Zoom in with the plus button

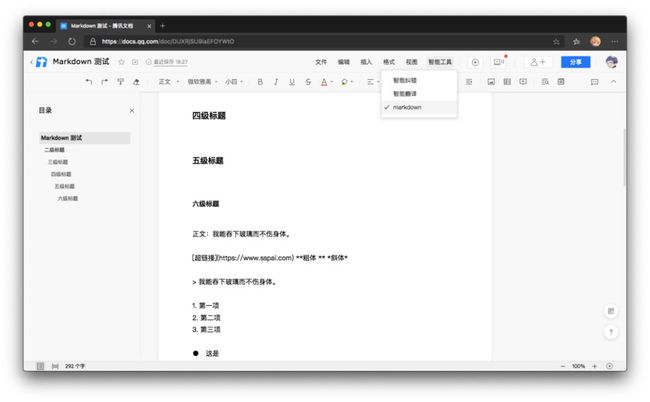[594, 366]
